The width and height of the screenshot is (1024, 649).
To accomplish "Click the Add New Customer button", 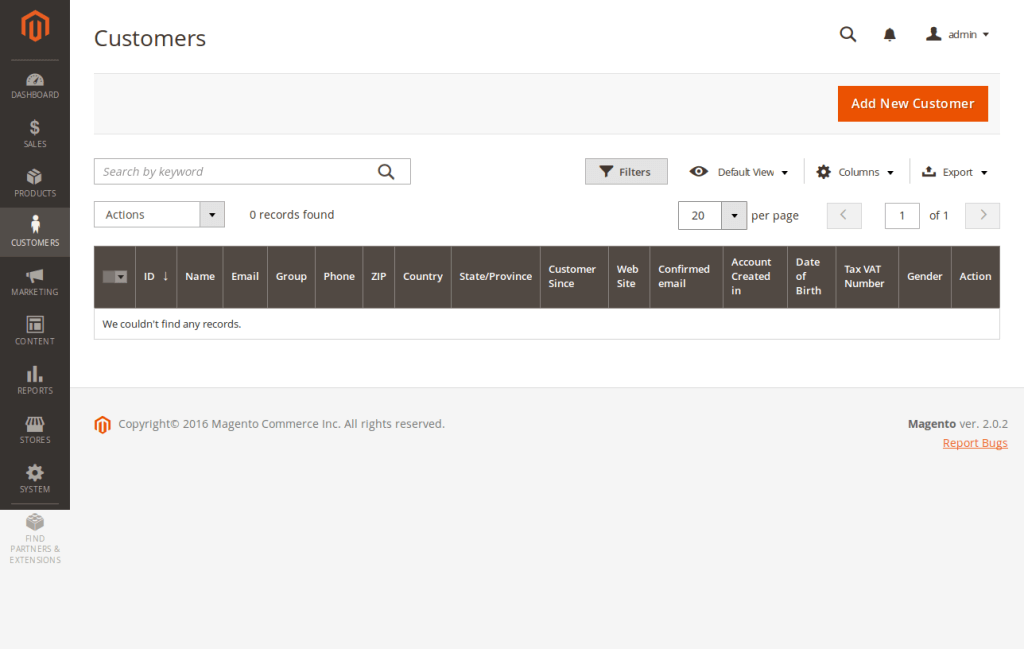I will (912, 104).
